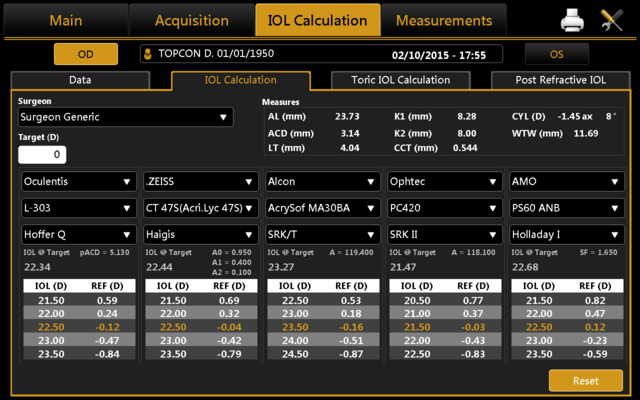Click the SRK/T IOL @ Target 23.27
This screenshot has width=640, height=400.
281,267
